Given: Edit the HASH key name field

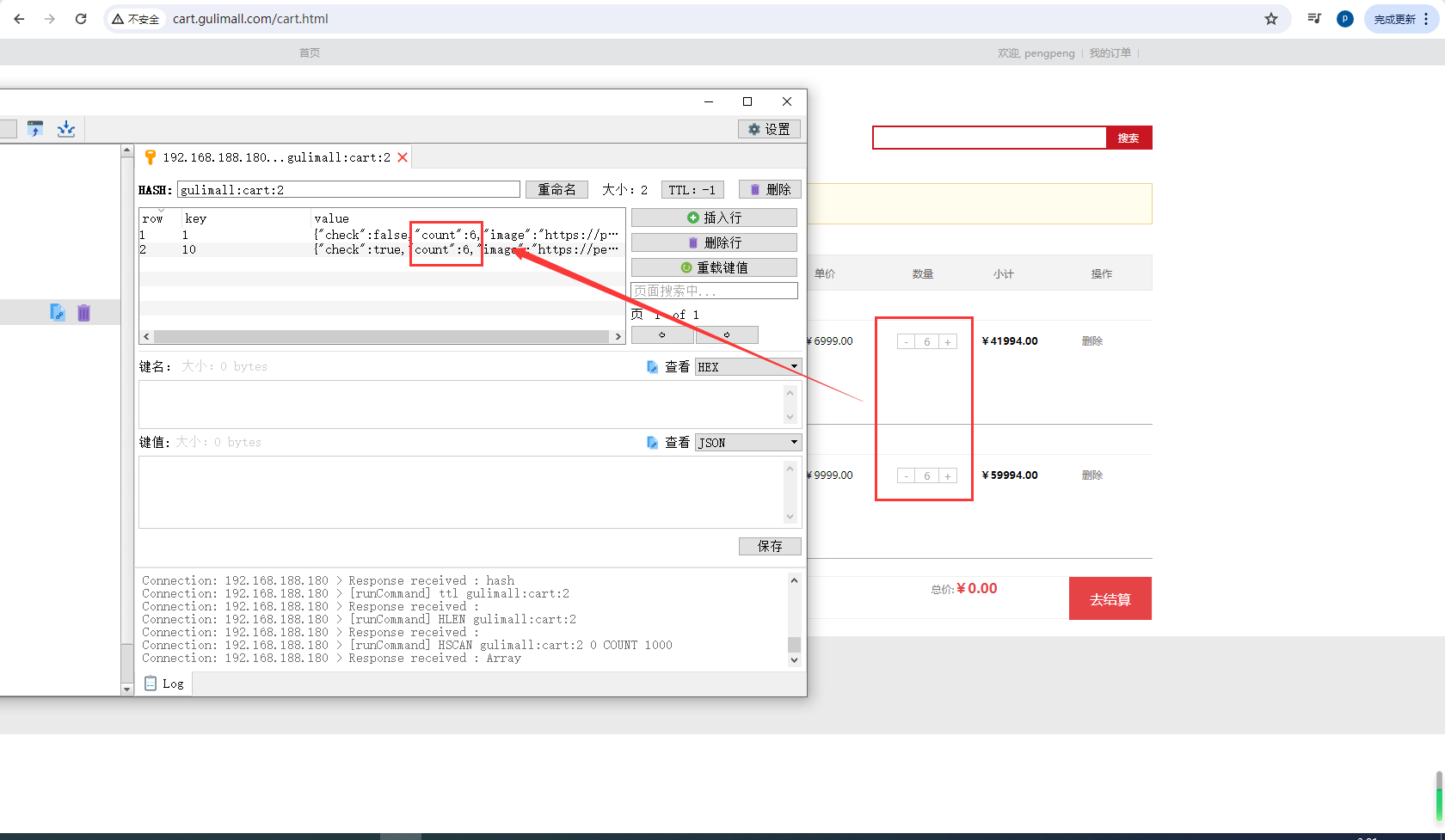Looking at the screenshot, I should point(348,190).
